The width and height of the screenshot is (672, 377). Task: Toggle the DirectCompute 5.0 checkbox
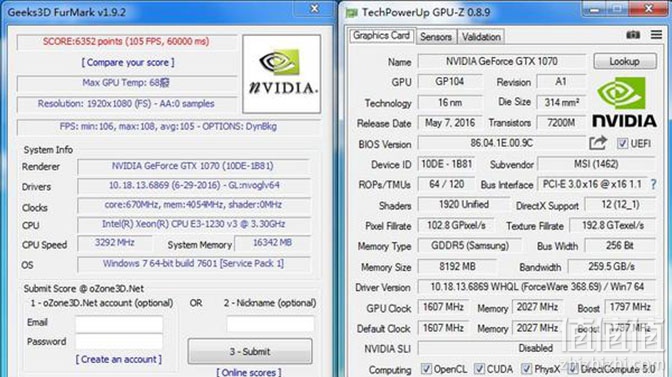(573, 368)
